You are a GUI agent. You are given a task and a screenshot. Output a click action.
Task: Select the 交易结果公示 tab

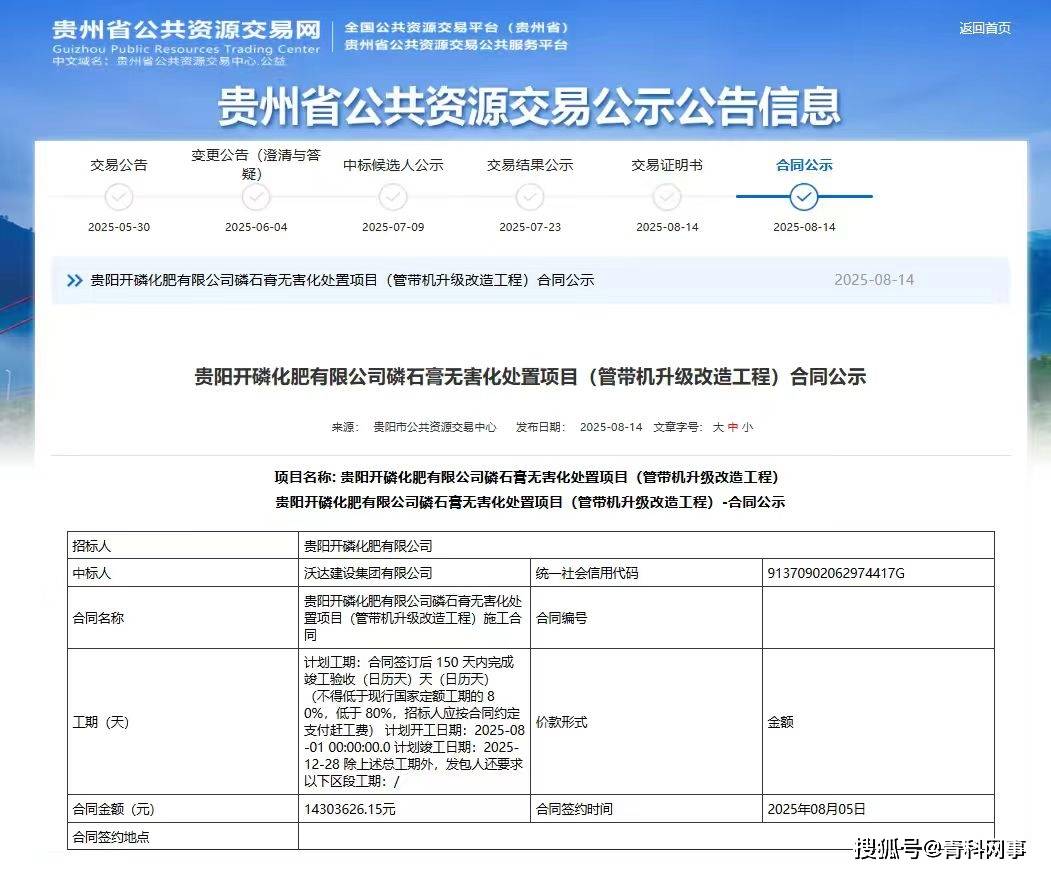(530, 165)
